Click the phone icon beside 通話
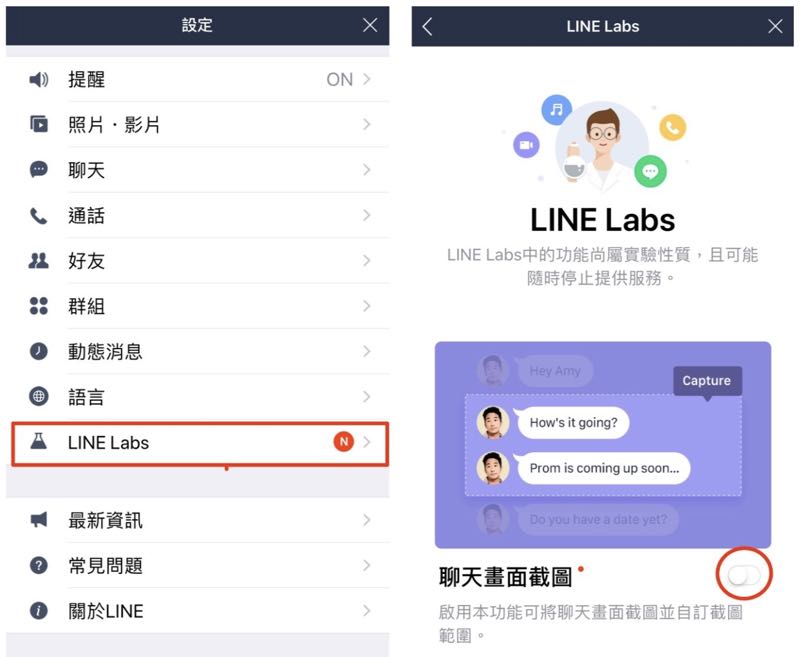 [x=39, y=215]
